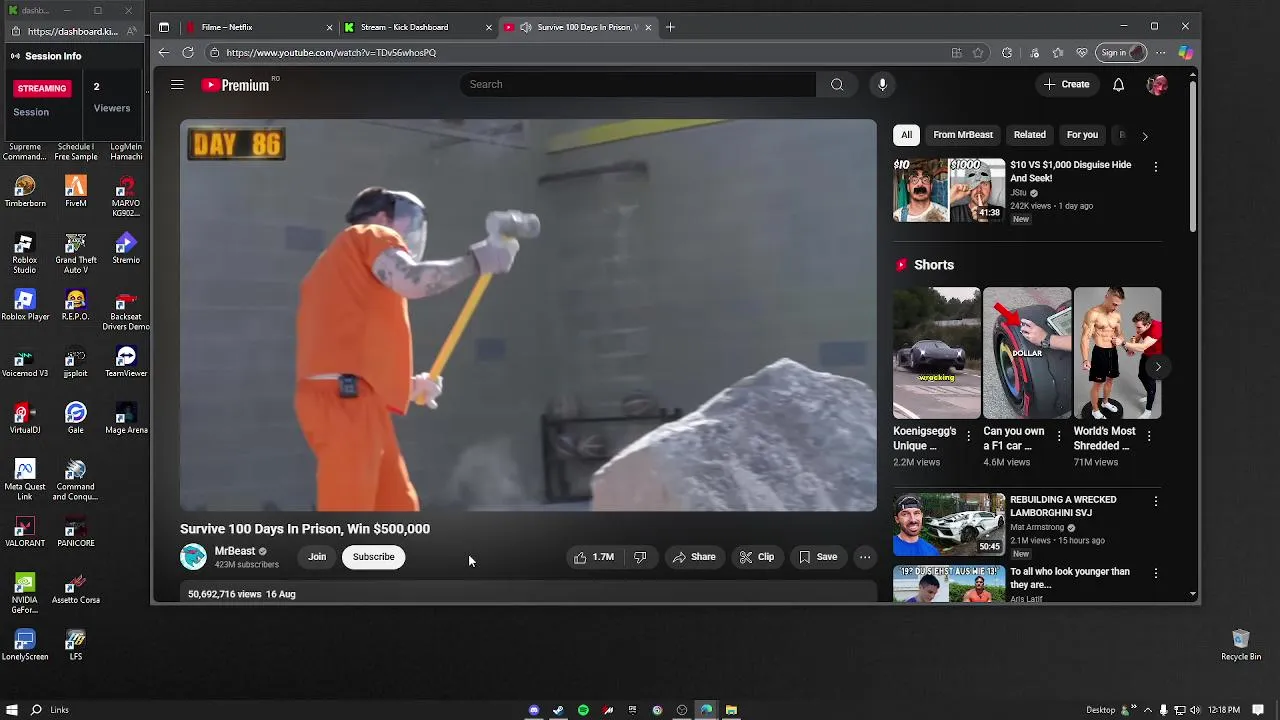Open options for Rebuilding a Wrecked Lamborghini video
Viewport: 1280px width, 720px height.
coord(1156,501)
